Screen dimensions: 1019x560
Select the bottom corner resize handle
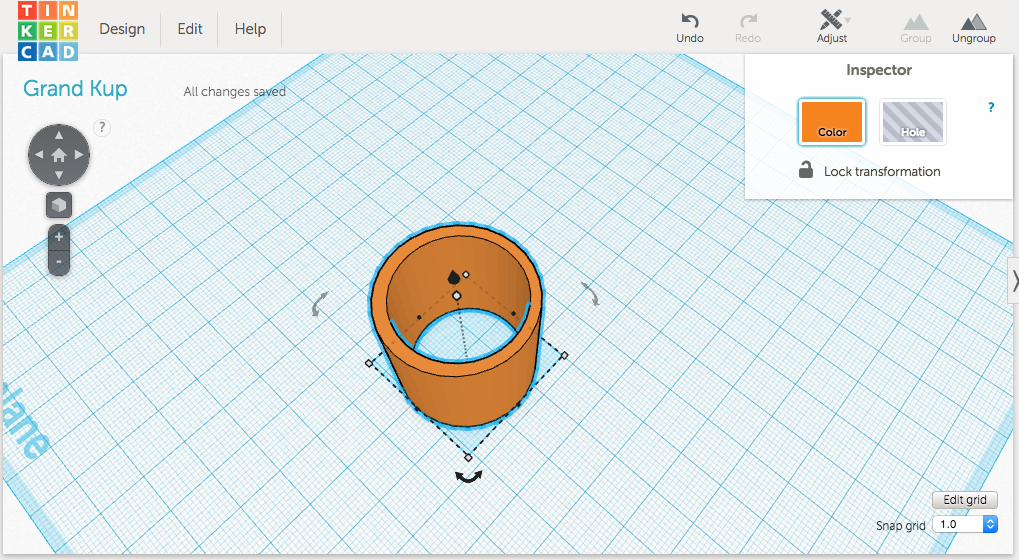(x=468, y=457)
